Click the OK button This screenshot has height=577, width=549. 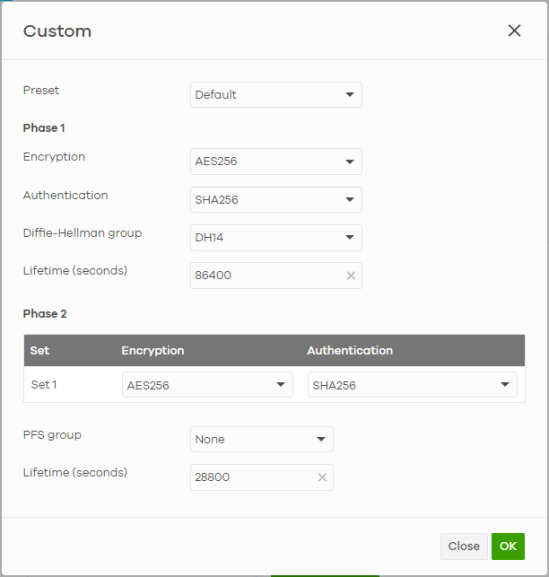508,546
